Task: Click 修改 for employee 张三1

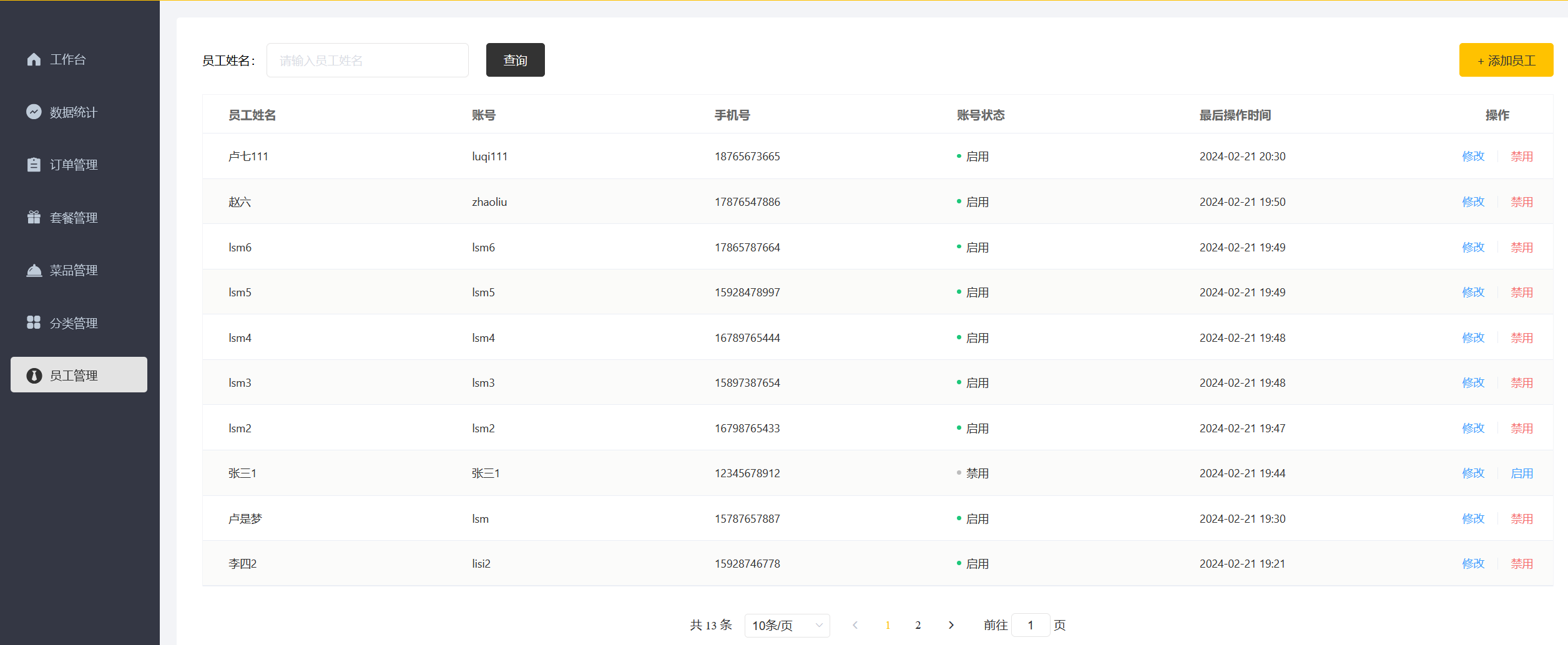Action: [x=1473, y=473]
